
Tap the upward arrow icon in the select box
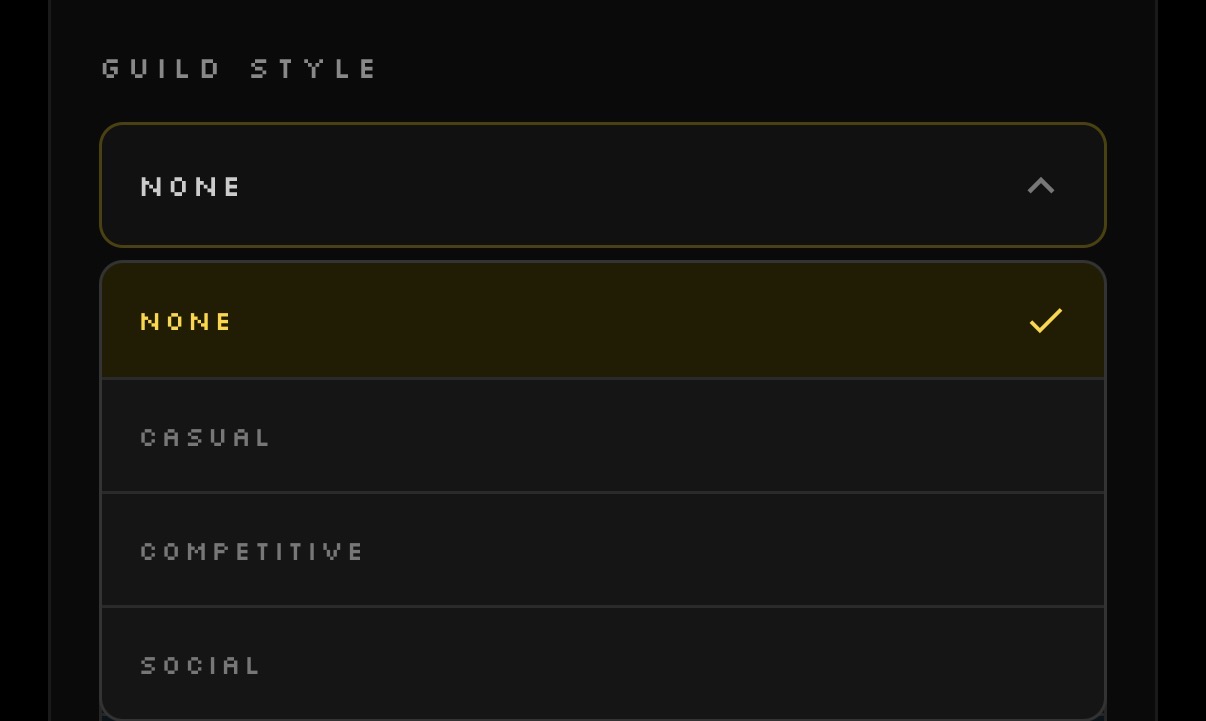pos(1041,186)
